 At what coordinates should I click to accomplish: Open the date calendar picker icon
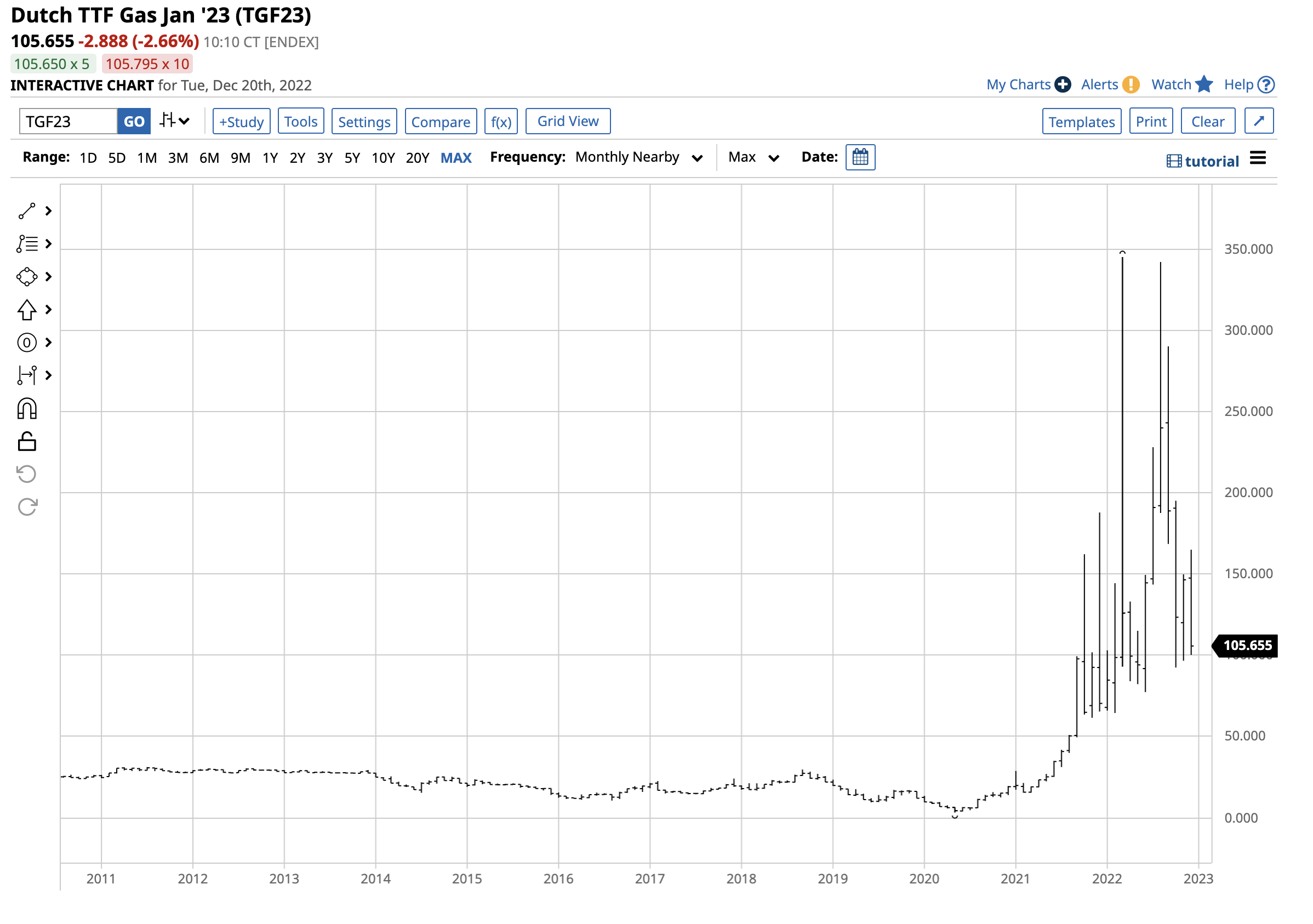click(x=860, y=157)
